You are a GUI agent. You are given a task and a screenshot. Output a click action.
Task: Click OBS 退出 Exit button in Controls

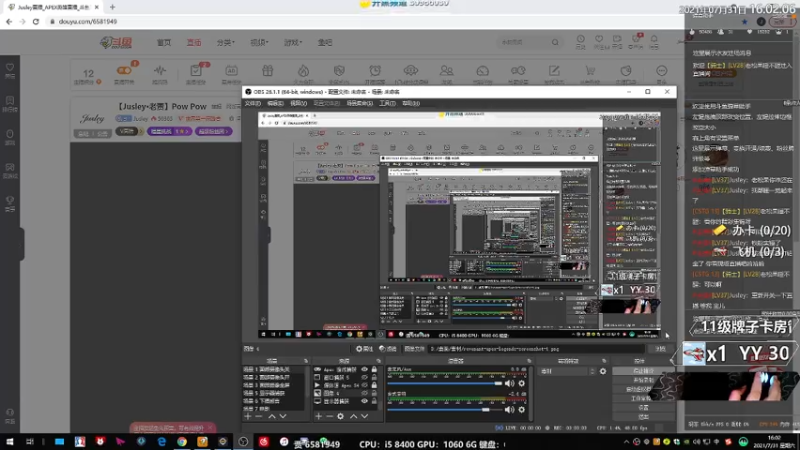click(x=643, y=417)
